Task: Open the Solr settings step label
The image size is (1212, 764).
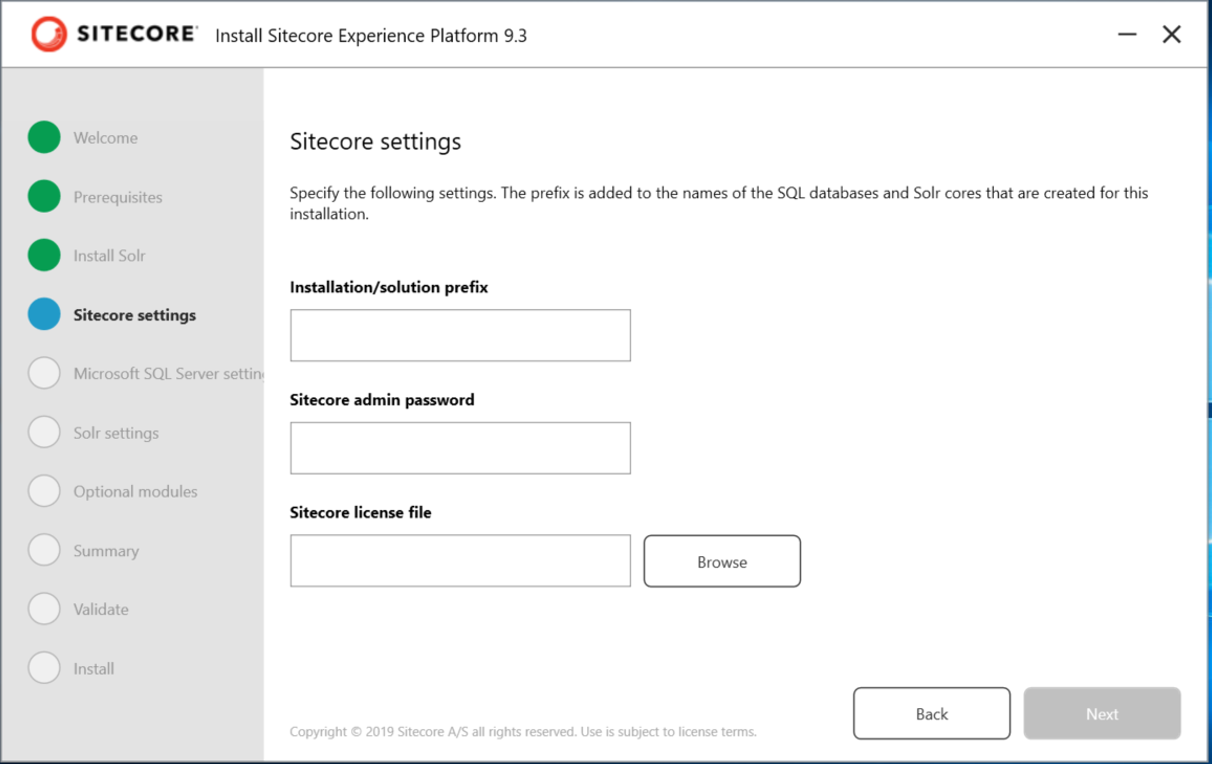Action: (x=116, y=433)
